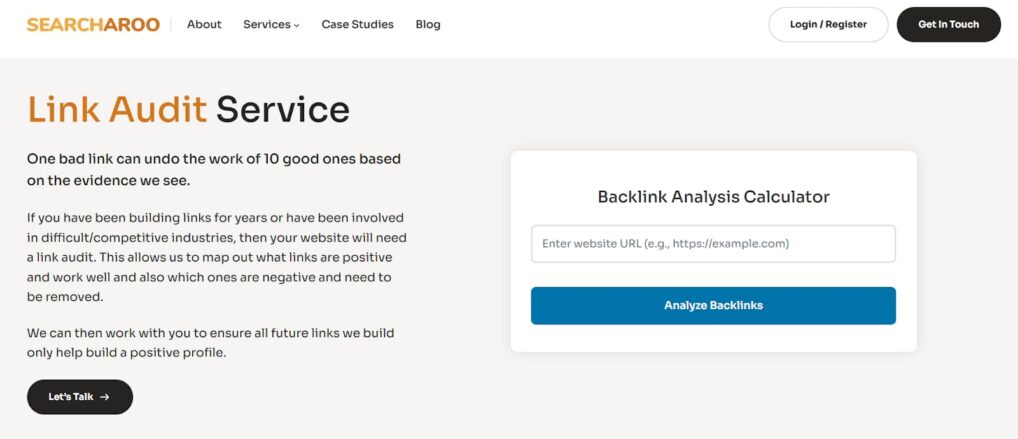The width and height of the screenshot is (1018, 439).
Task: Click the Get In Touch button
Action: (949, 25)
